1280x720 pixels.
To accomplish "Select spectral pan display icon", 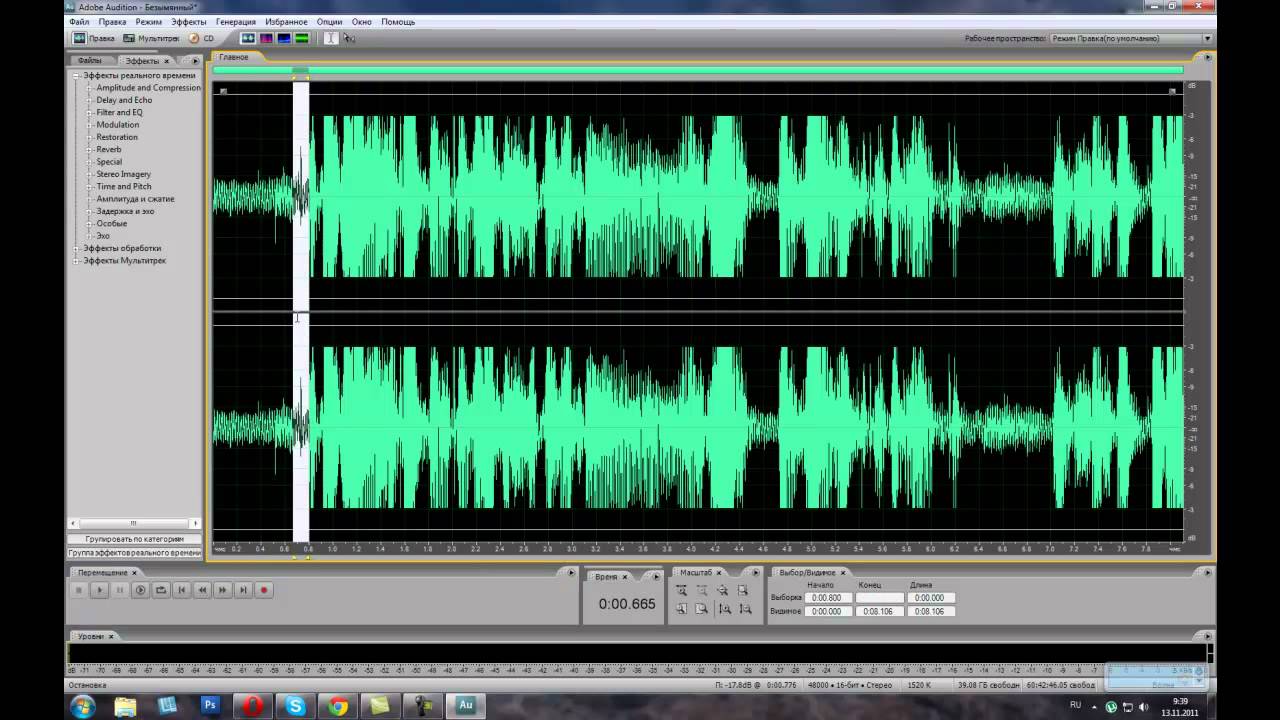I will (x=284, y=38).
